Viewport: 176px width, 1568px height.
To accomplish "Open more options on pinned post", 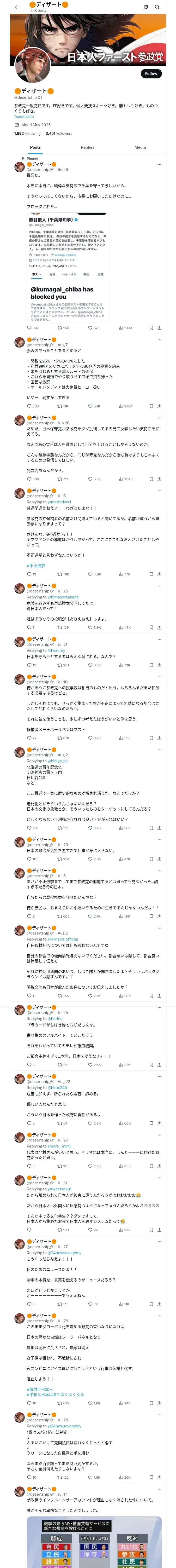I will point(159,164).
